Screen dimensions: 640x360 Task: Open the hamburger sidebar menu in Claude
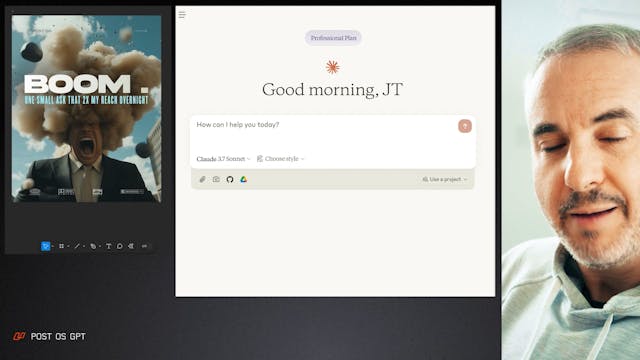182,15
